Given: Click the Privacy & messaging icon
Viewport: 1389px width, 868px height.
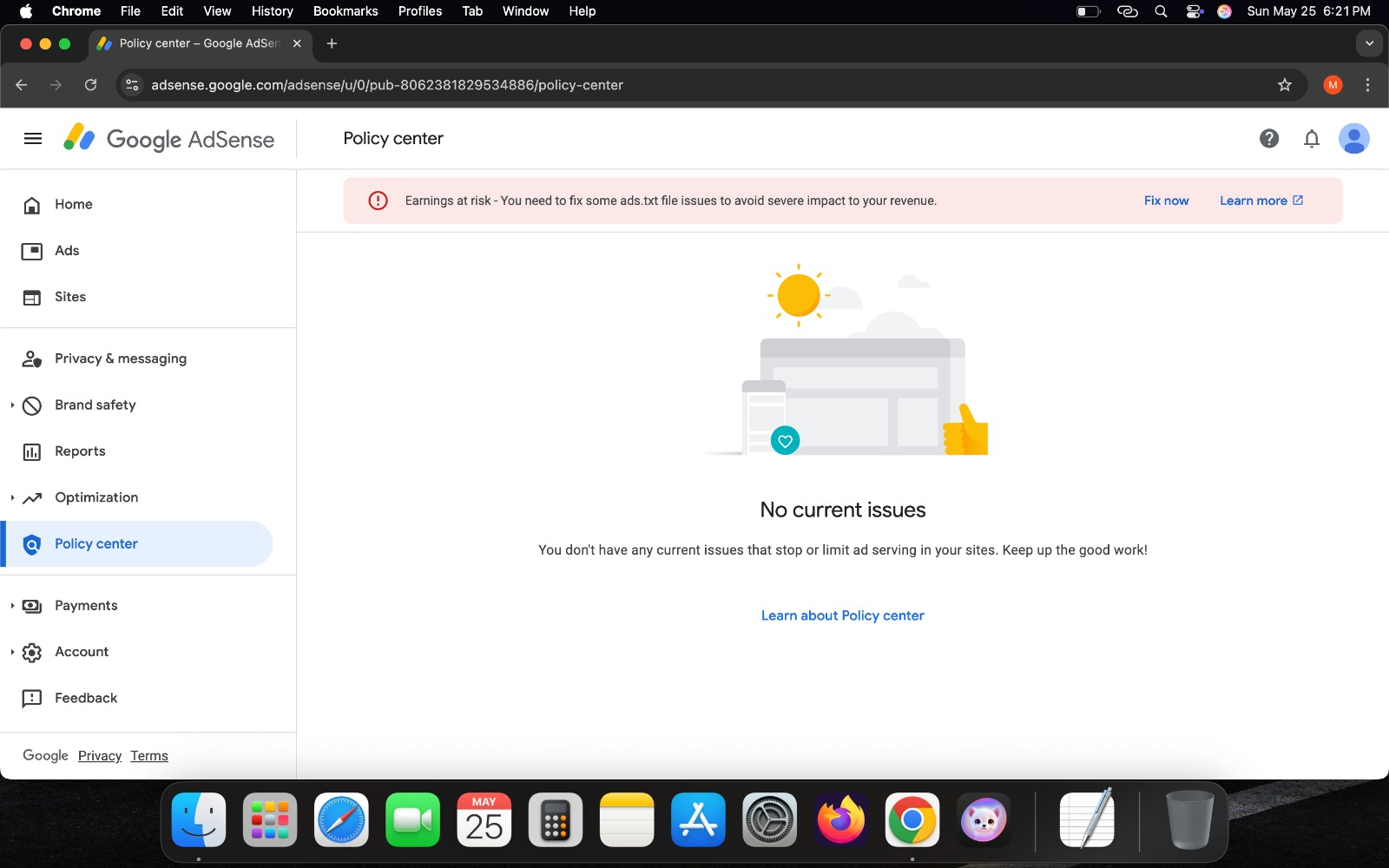Looking at the screenshot, I should click(32, 359).
